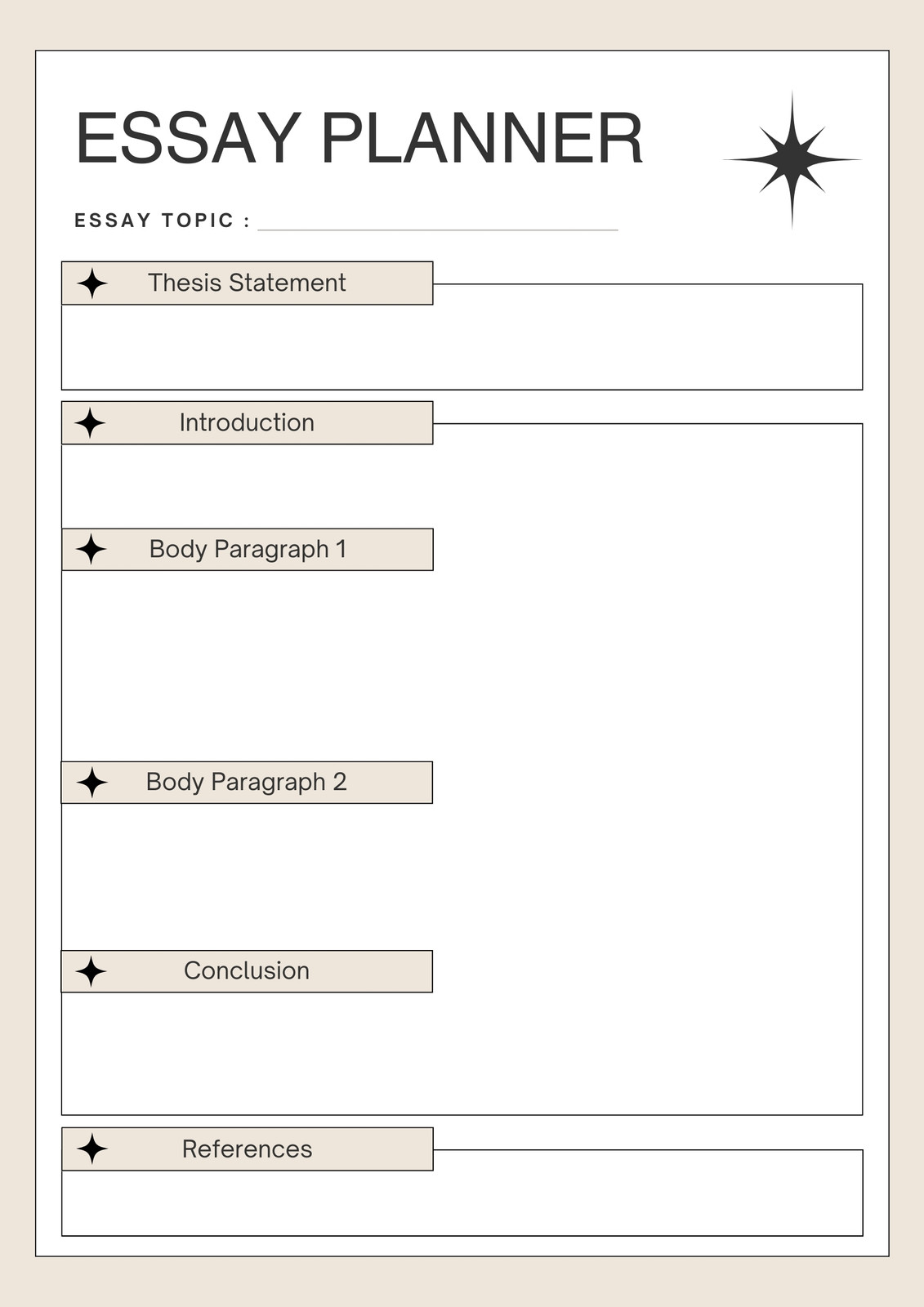This screenshot has height=1307, width=924.
Task: Click the Body Paragraph 2 heading
Action: pyautogui.click(x=247, y=782)
